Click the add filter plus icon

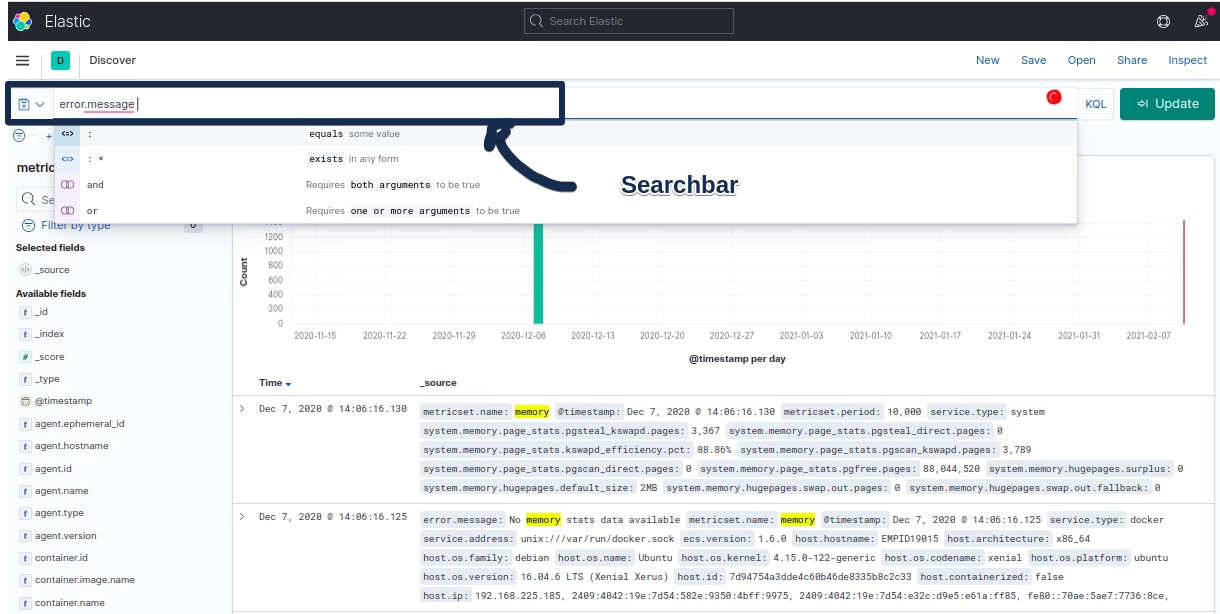47,136
